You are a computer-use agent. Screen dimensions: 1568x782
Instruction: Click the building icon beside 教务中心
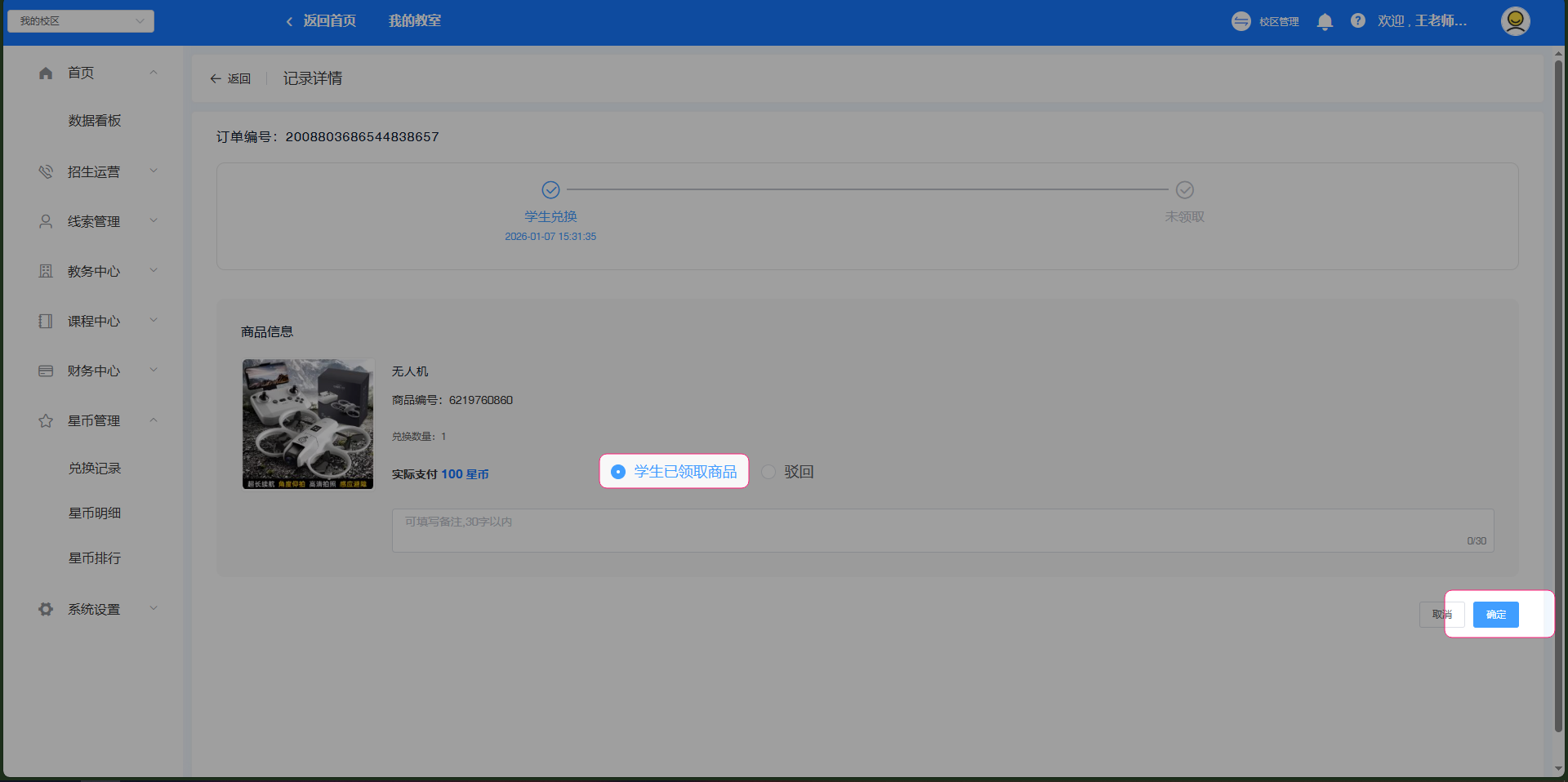(x=46, y=271)
